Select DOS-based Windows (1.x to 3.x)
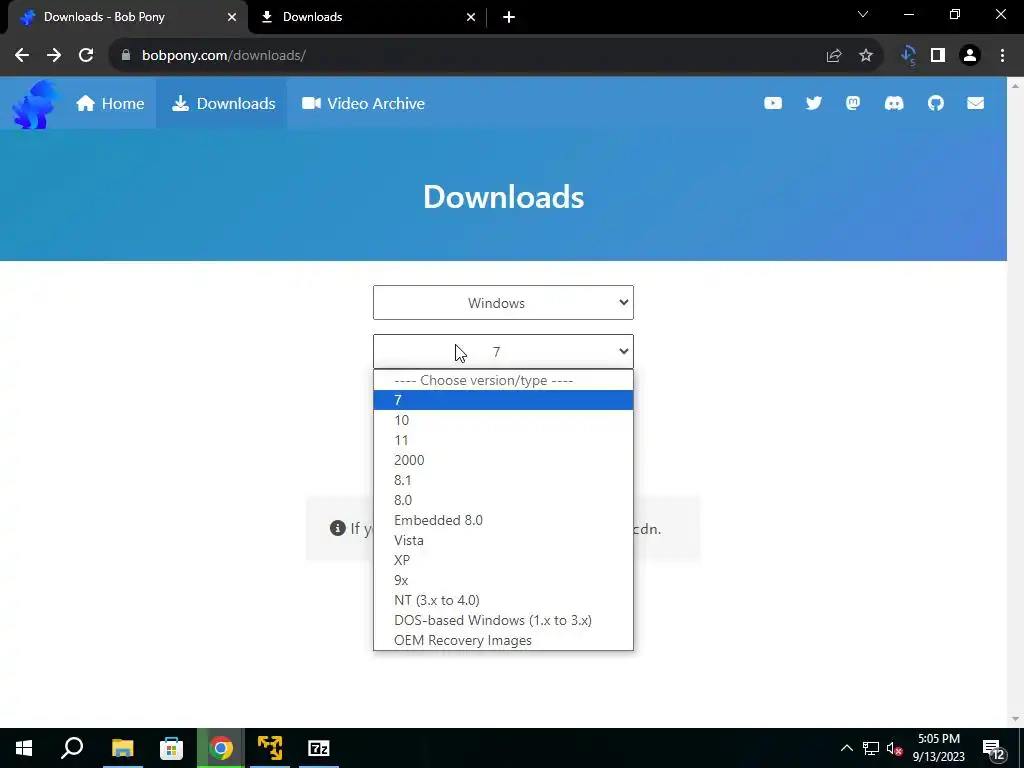This screenshot has width=1024, height=768. [x=503, y=620]
